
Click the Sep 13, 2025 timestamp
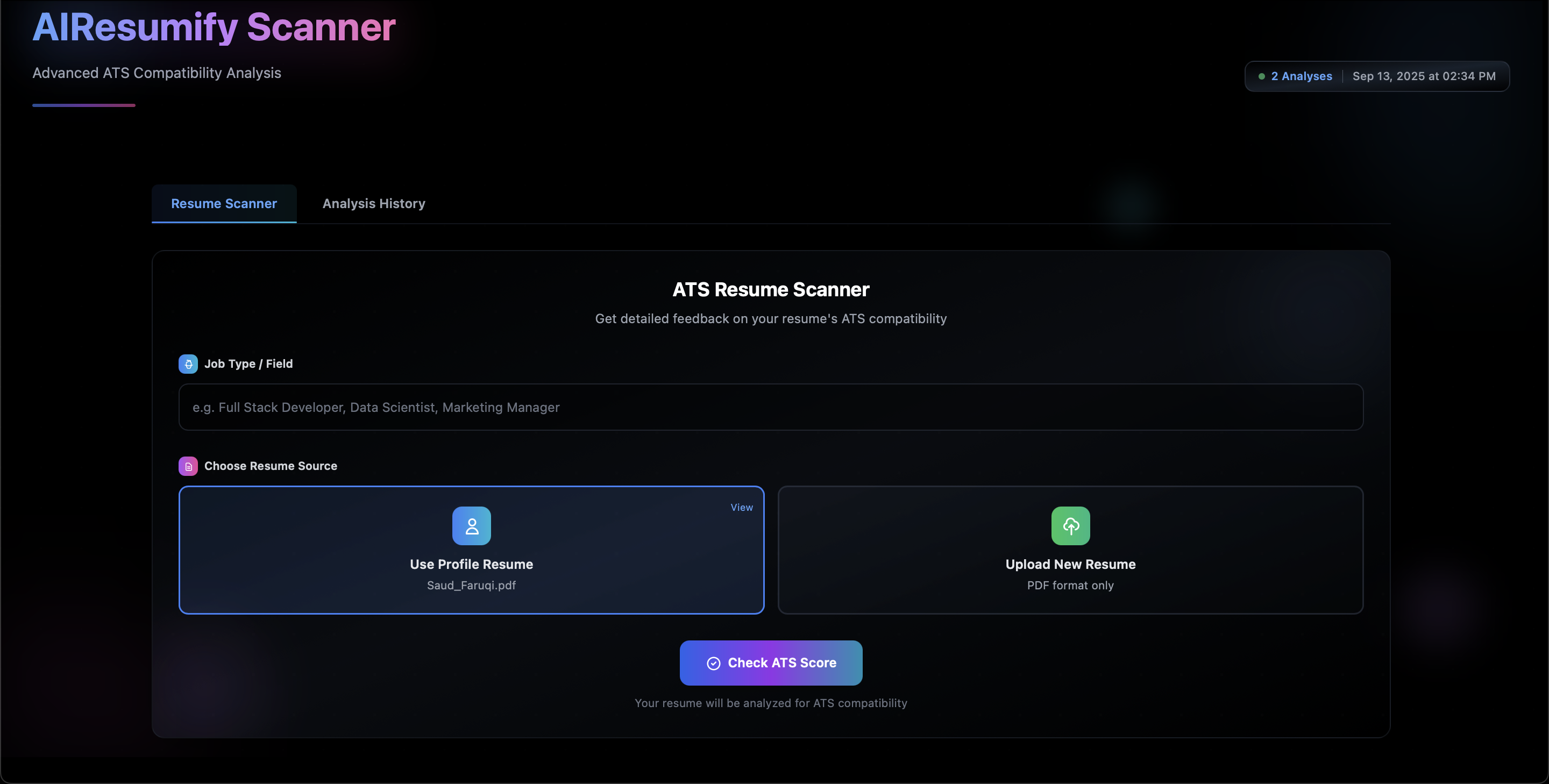(1424, 76)
